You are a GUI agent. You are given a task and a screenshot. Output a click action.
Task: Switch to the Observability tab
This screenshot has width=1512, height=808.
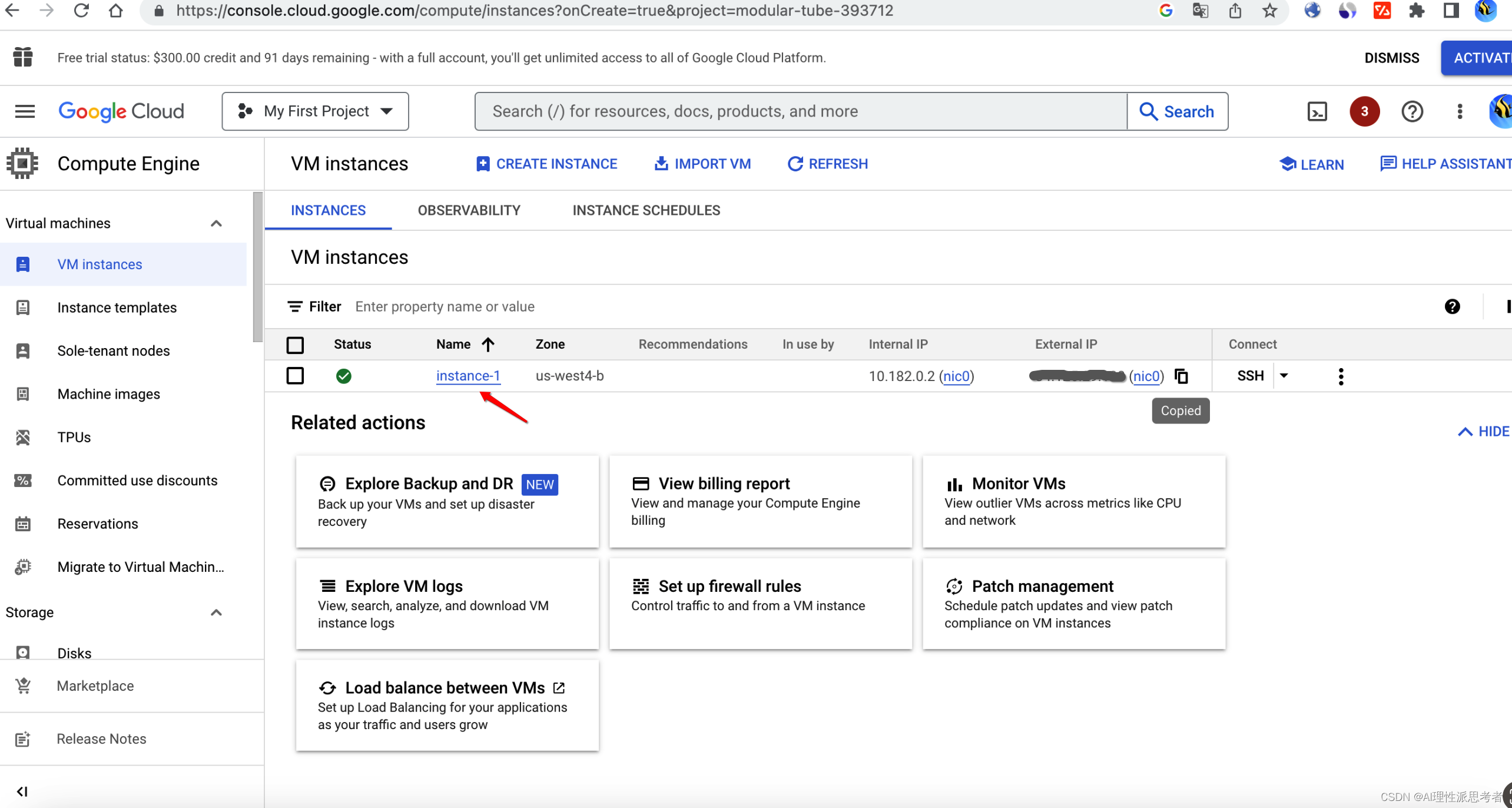coord(469,210)
